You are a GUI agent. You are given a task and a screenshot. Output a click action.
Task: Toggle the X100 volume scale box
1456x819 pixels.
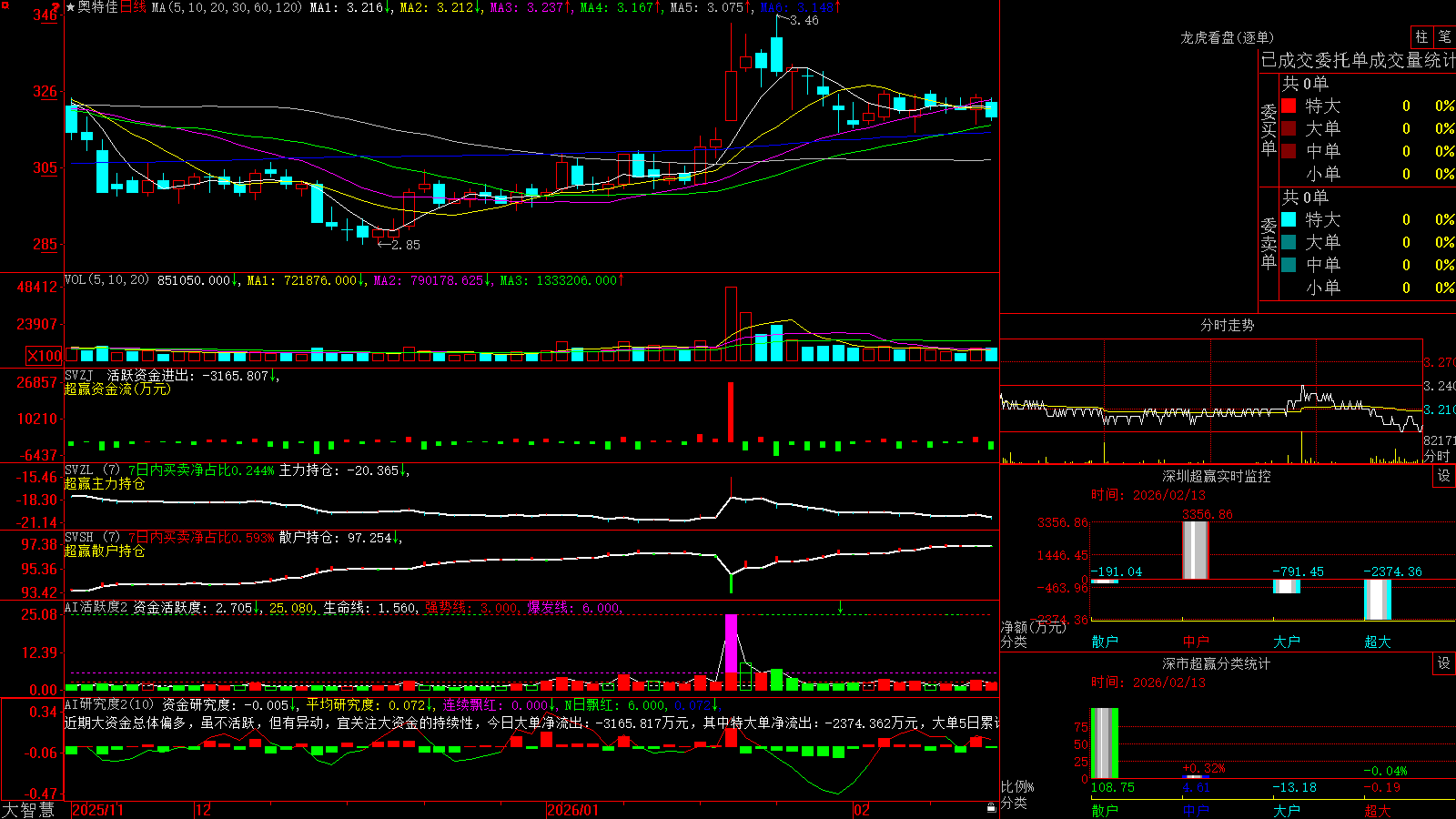click(45, 356)
